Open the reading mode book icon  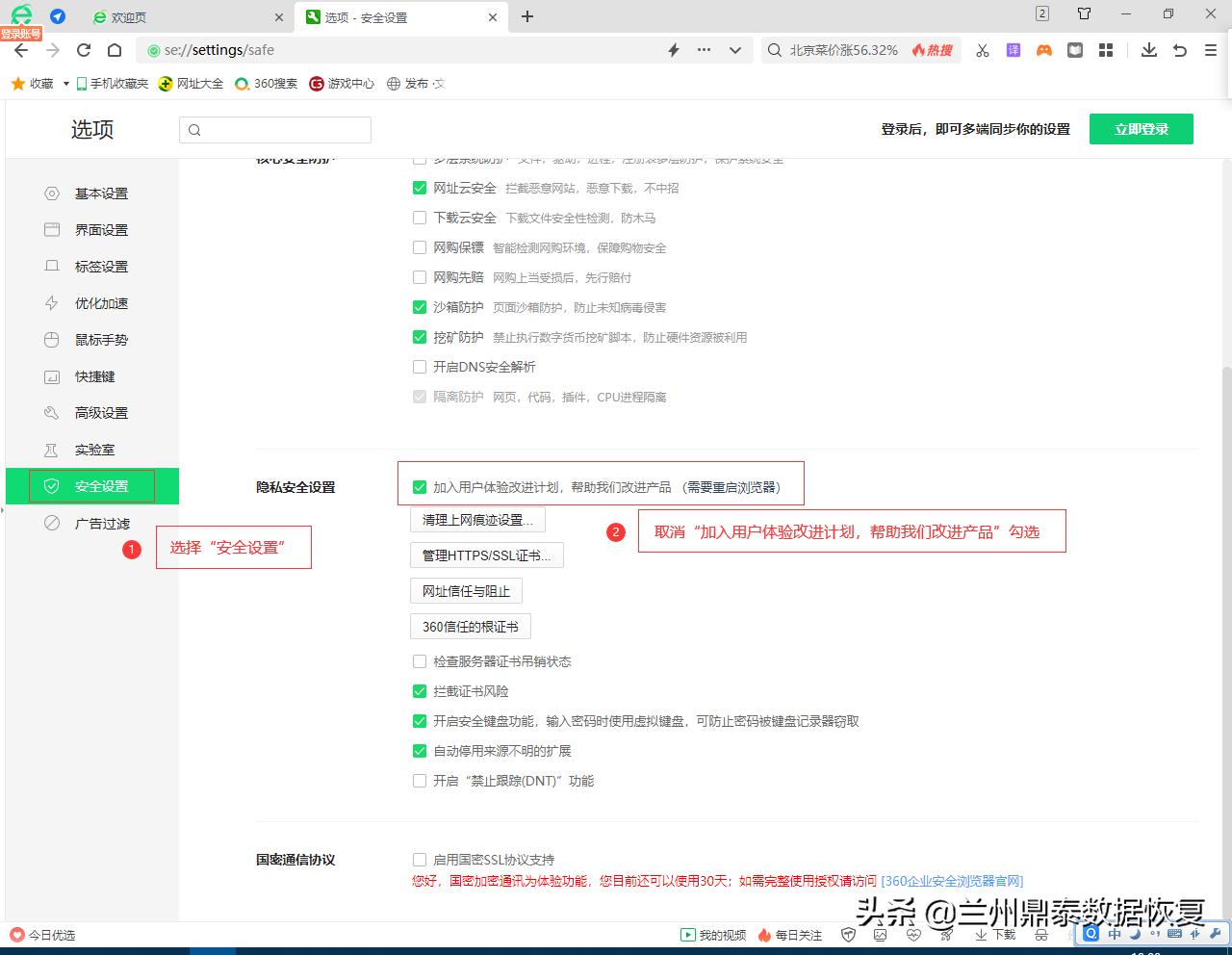pyautogui.click(x=1074, y=50)
